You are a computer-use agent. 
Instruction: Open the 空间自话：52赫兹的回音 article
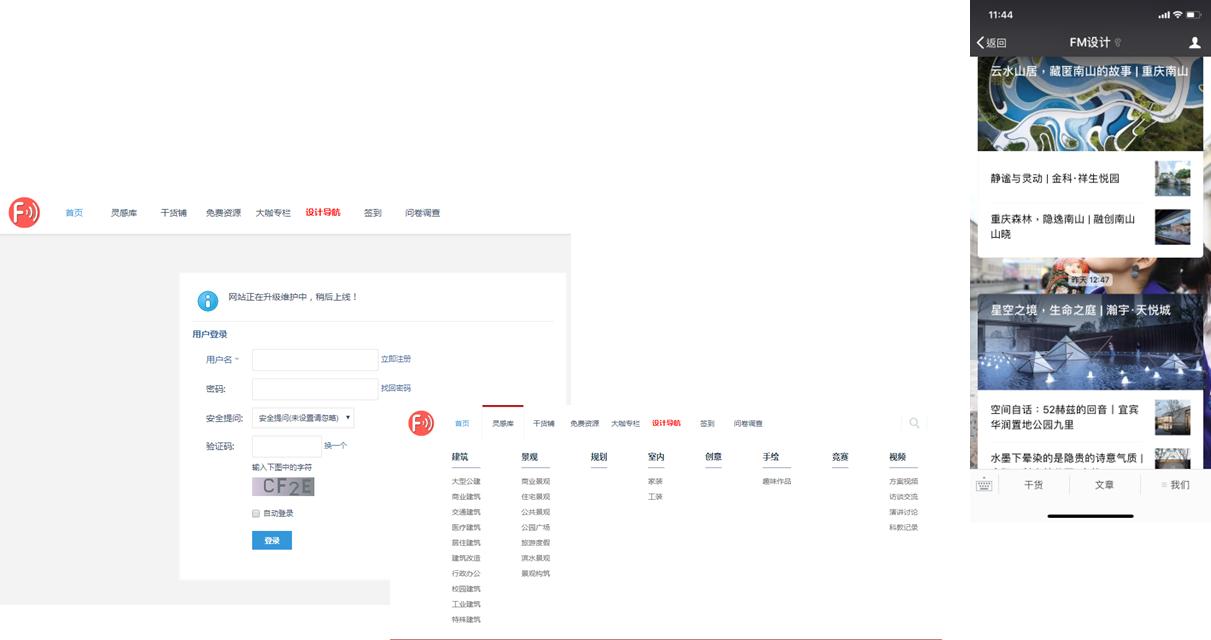coord(1090,417)
